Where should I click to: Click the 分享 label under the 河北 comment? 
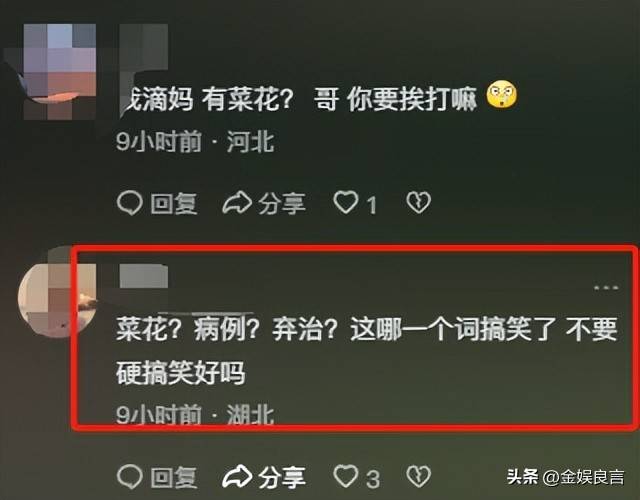click(x=282, y=203)
